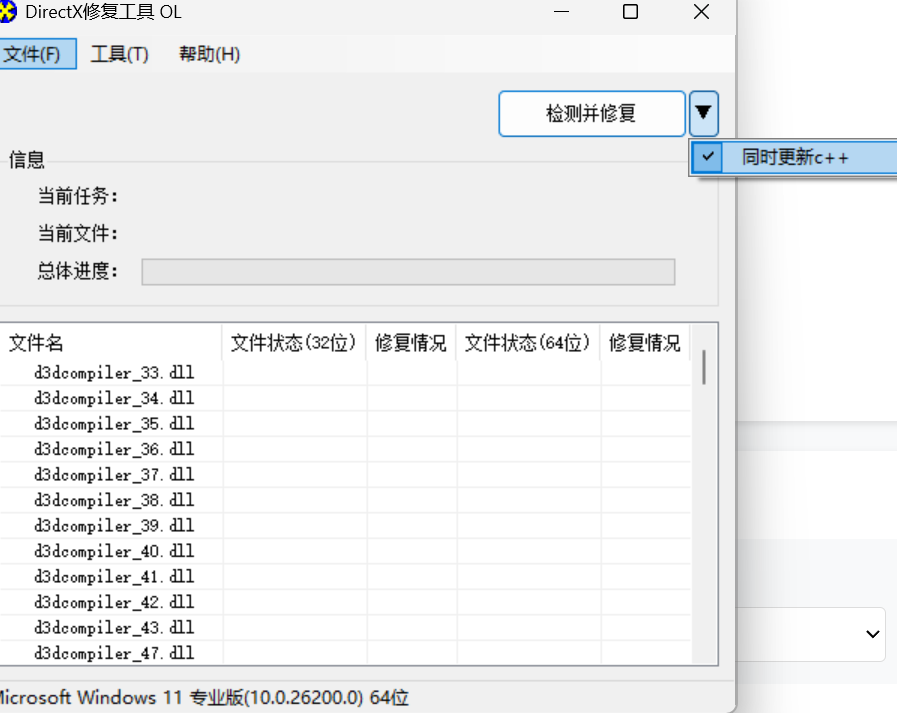The height and width of the screenshot is (713, 897).
Task: Toggle the 同时更新c++ checked option
Action: click(x=794, y=158)
